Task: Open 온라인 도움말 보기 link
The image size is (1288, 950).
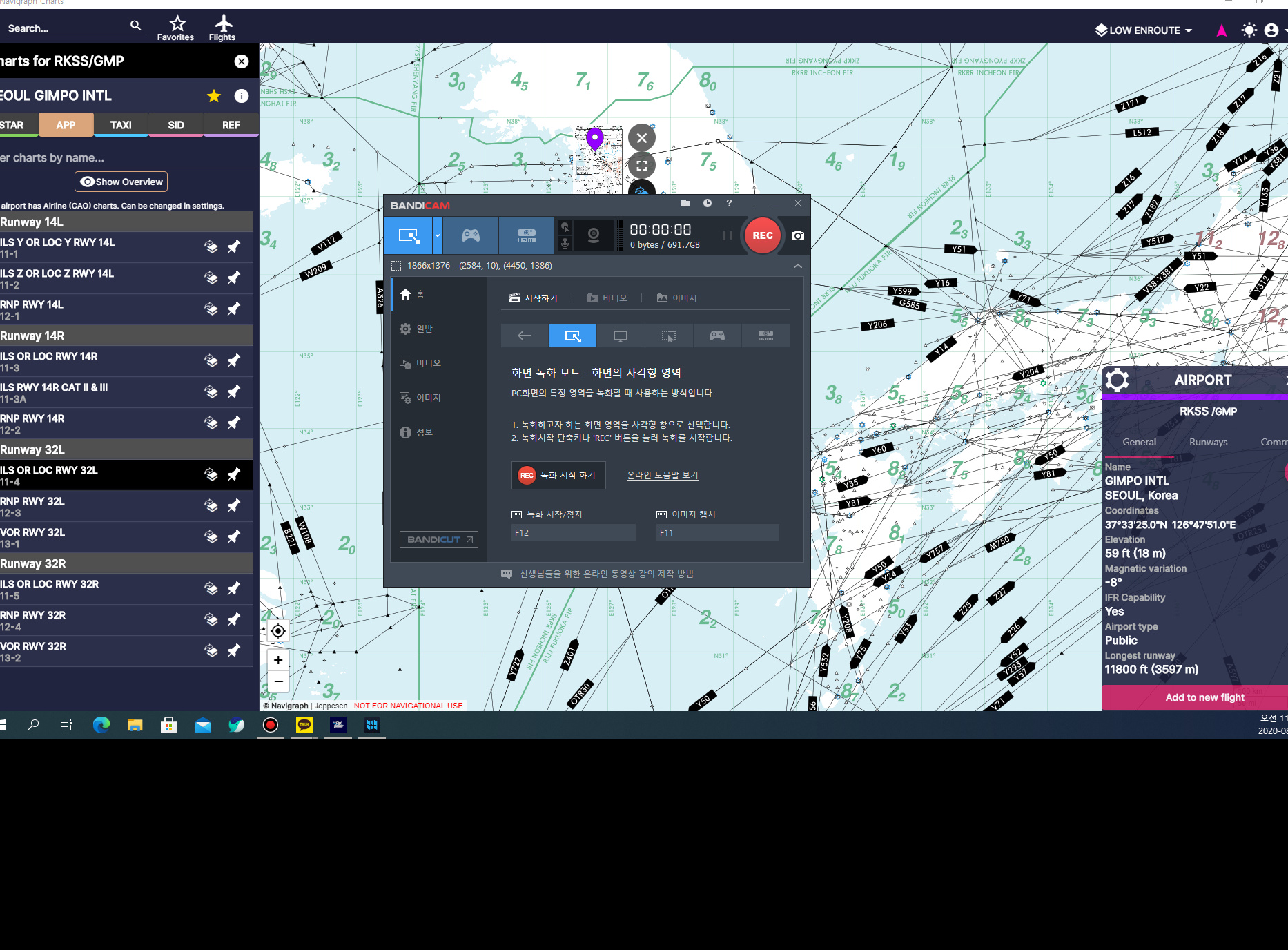Action: coord(663,475)
